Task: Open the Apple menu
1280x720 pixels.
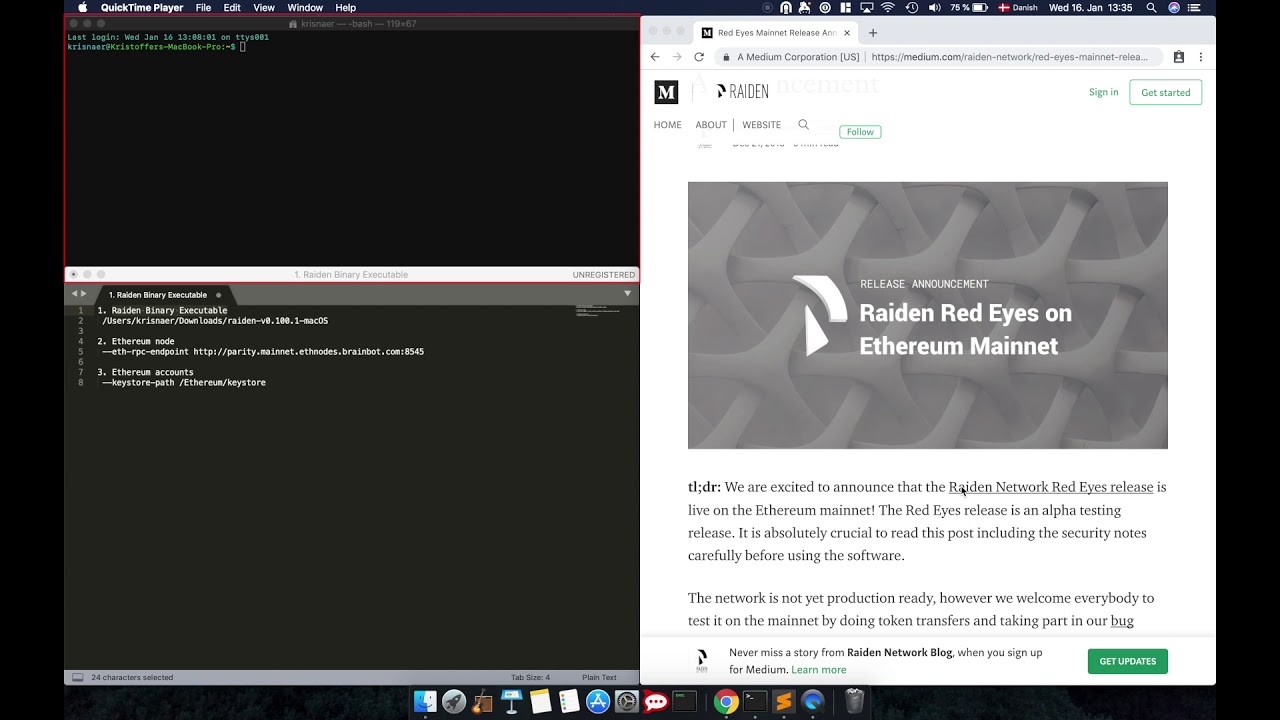Action: click(x=82, y=7)
